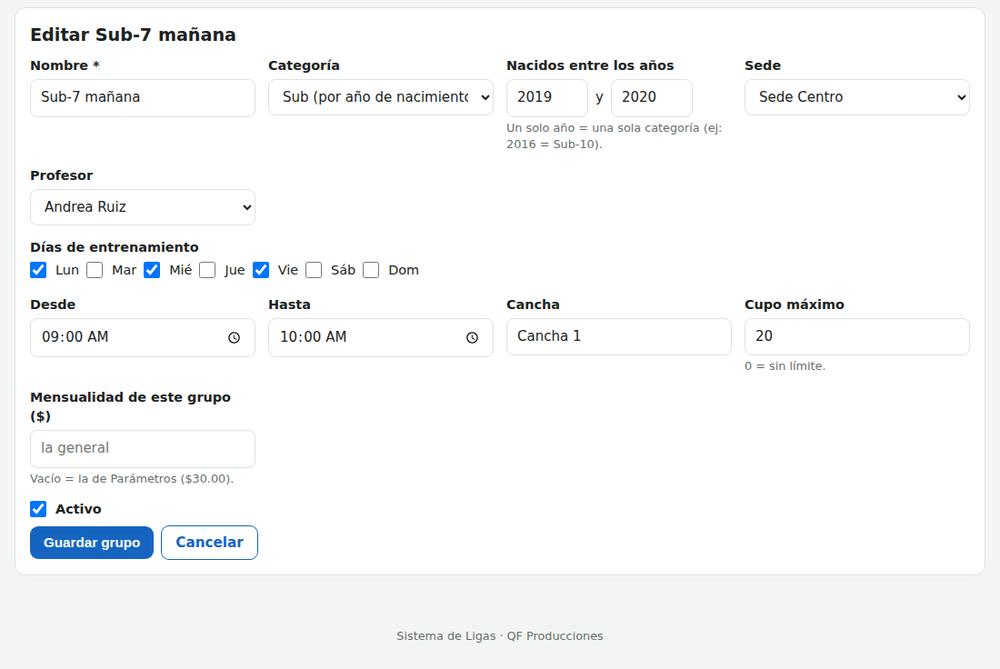Click the Hasta time field 10:00 AM

click(x=381, y=337)
